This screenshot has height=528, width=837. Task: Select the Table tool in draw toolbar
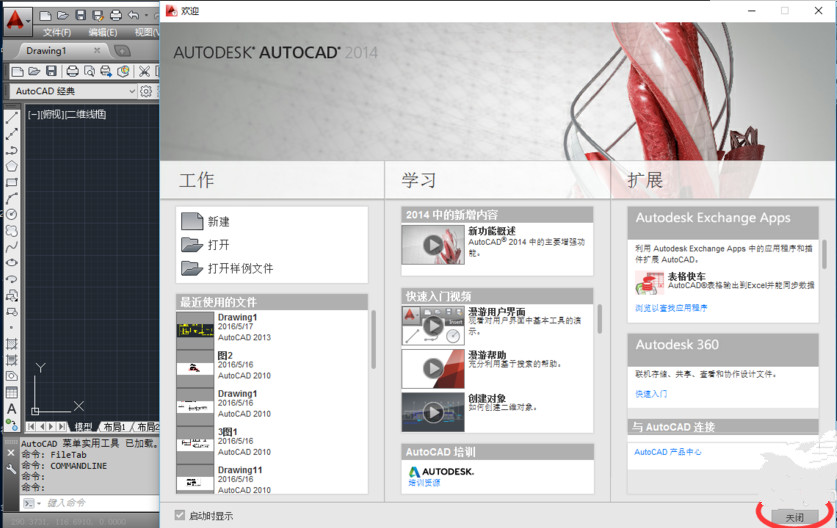coord(12,392)
